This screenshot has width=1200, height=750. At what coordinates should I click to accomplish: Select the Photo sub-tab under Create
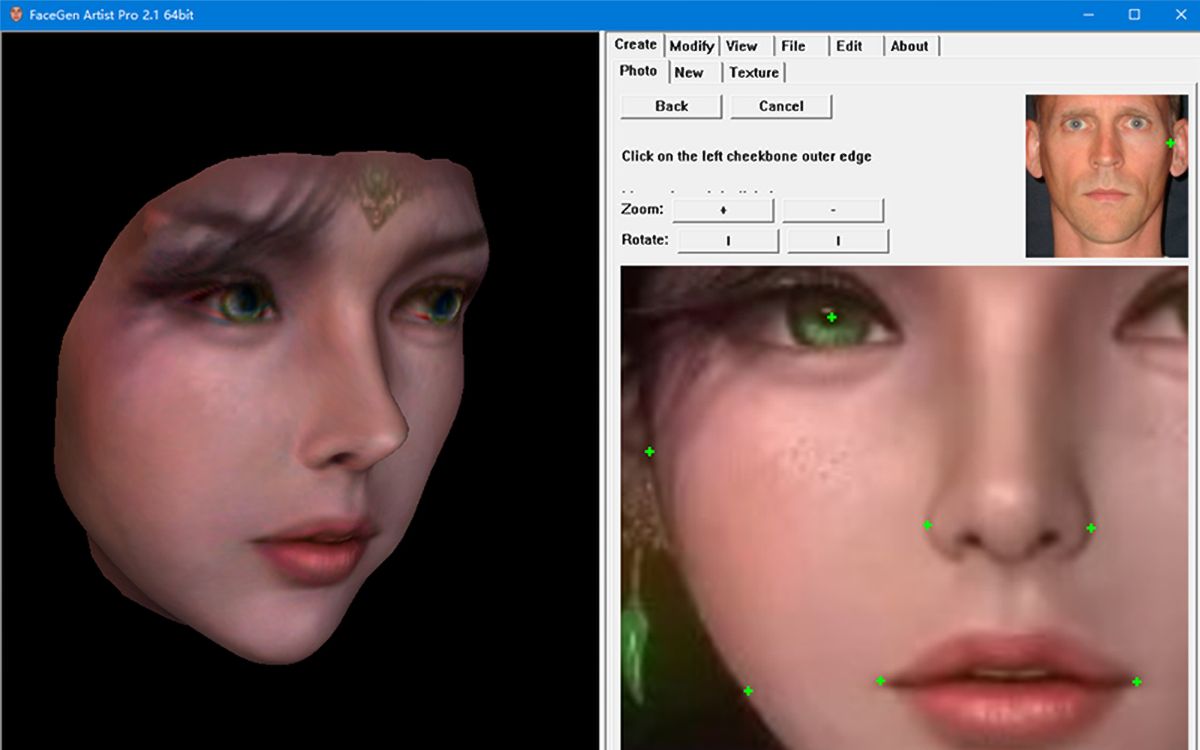(638, 71)
